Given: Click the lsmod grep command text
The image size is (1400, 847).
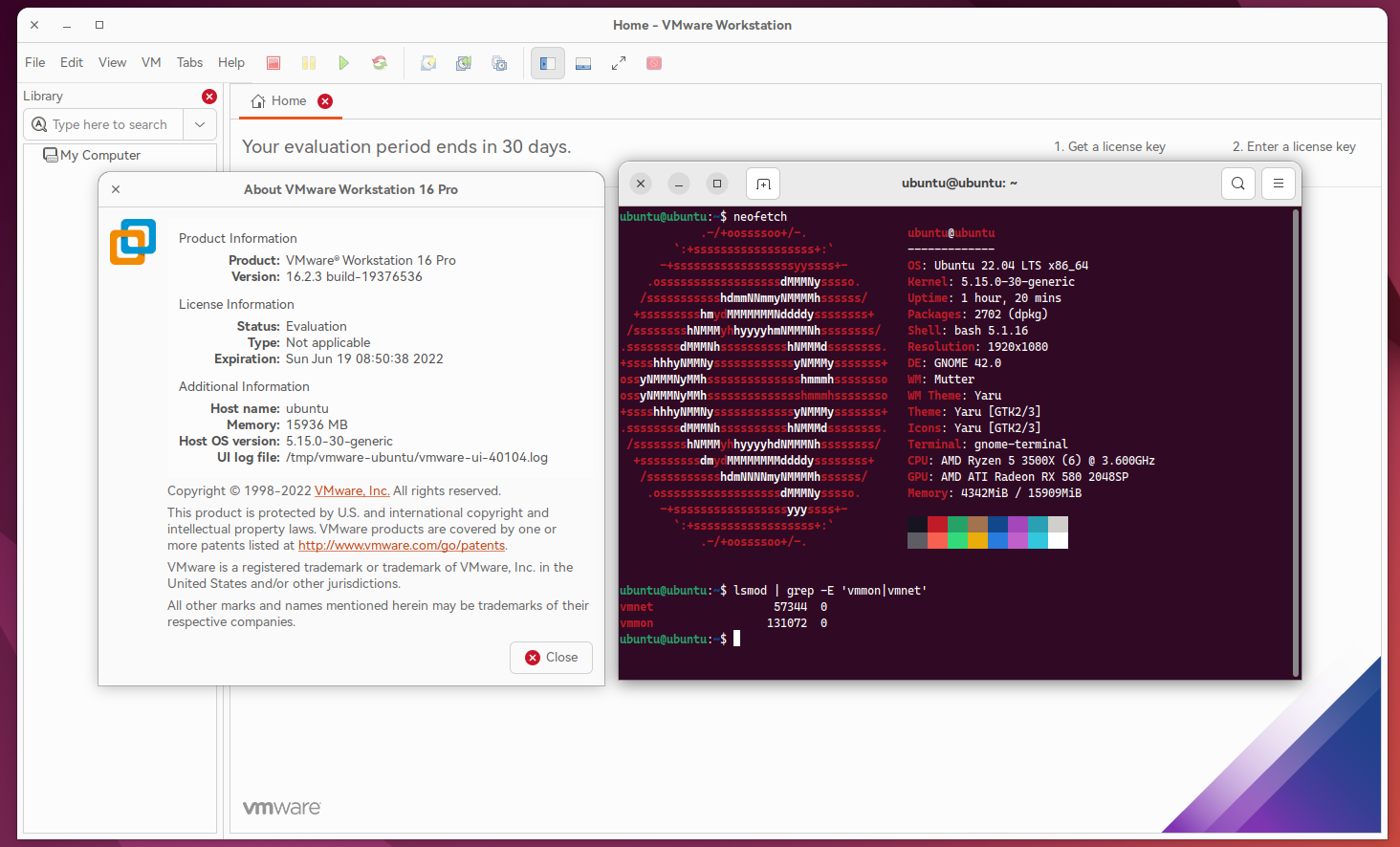Looking at the screenshot, I should (830, 591).
